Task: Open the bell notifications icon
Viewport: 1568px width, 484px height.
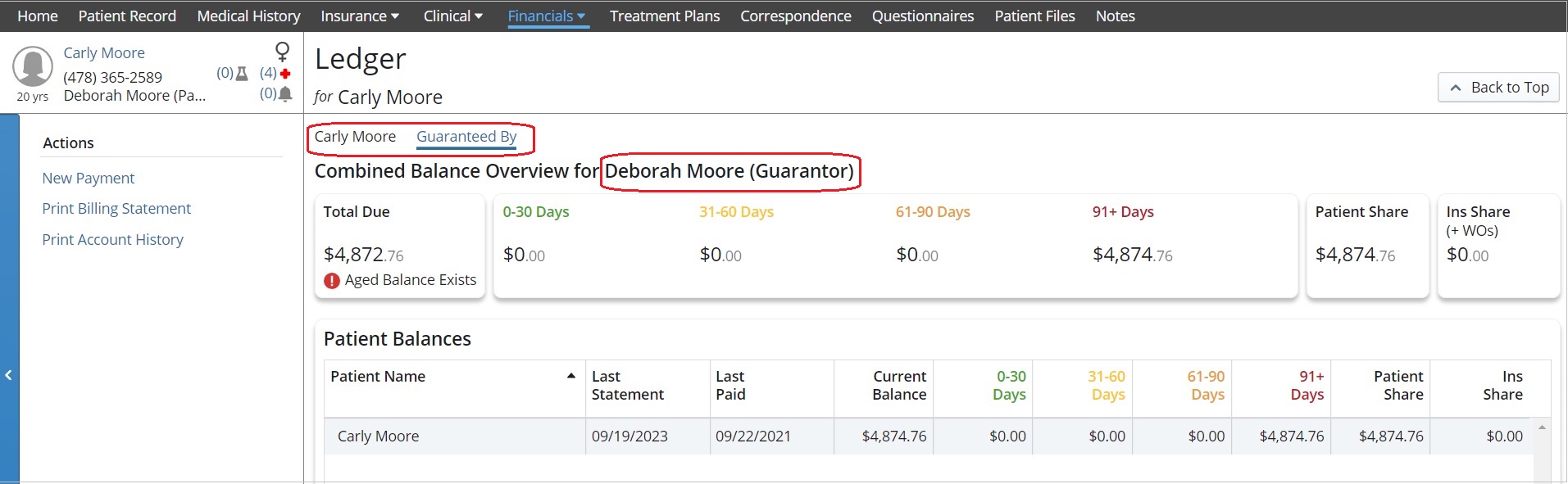Action: click(284, 93)
